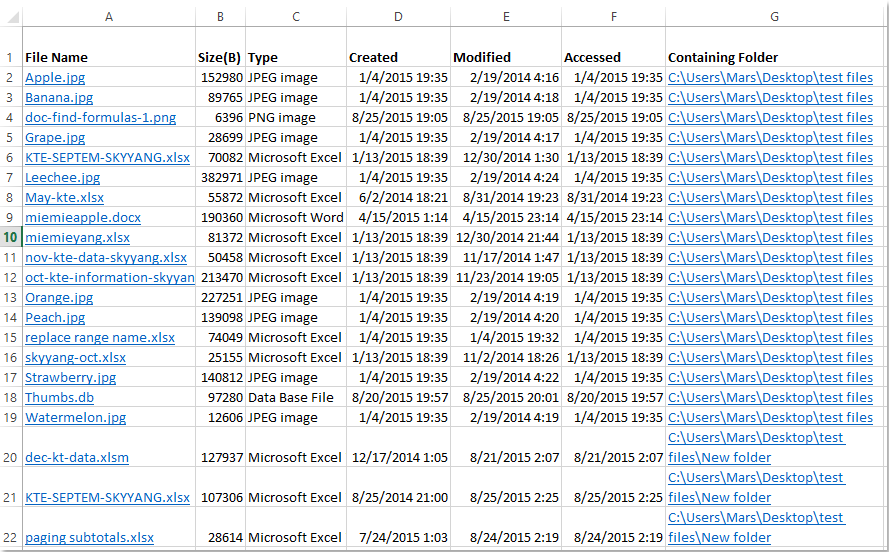Select column A header

pos(108,17)
